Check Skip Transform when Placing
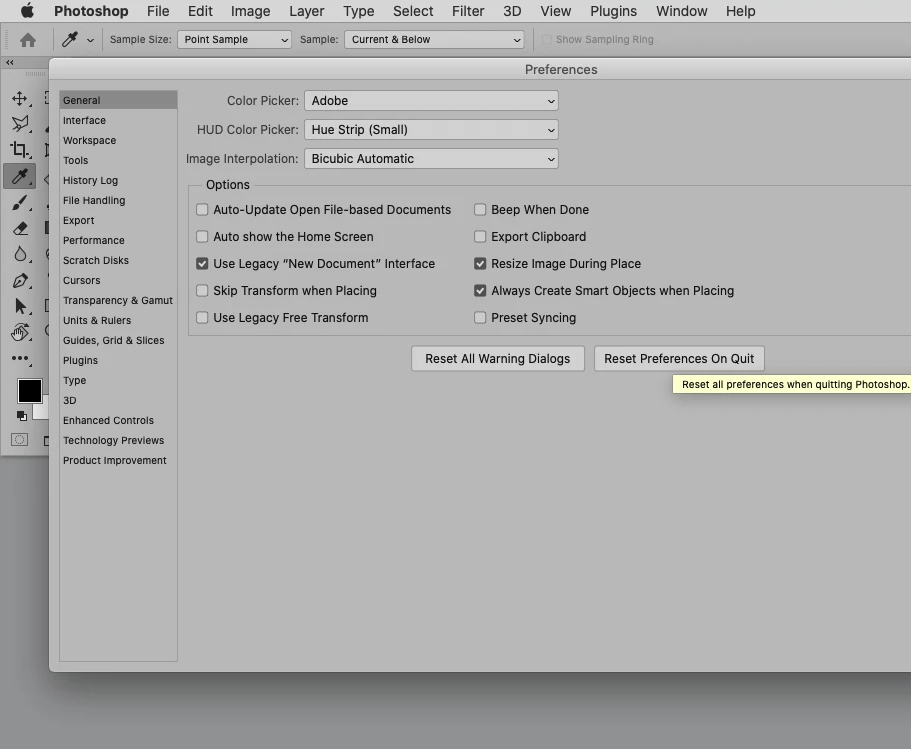911x749 pixels. [202, 291]
